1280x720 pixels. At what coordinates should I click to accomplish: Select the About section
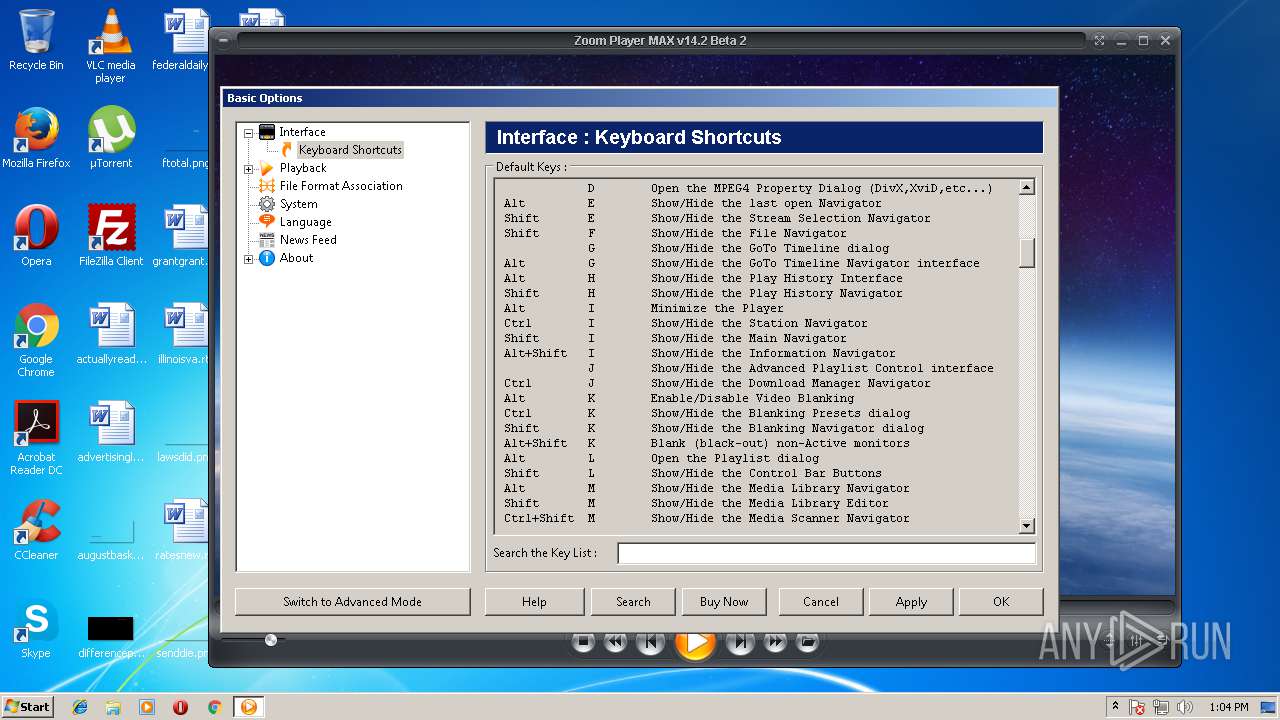[x=296, y=258]
